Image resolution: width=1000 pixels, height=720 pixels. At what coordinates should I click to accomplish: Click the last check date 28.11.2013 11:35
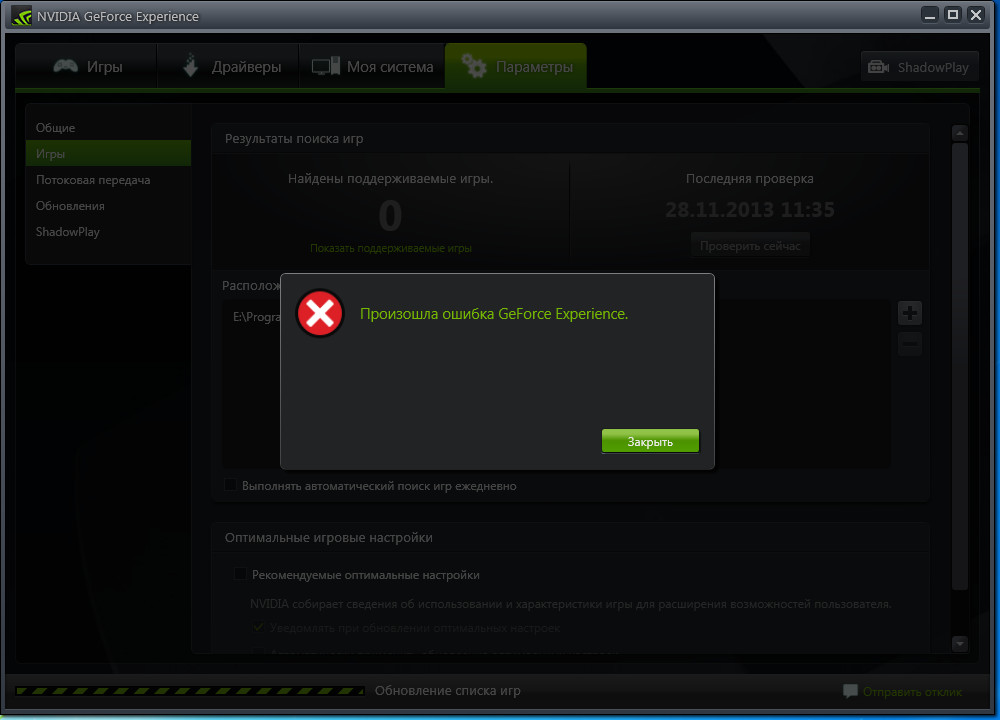click(749, 210)
